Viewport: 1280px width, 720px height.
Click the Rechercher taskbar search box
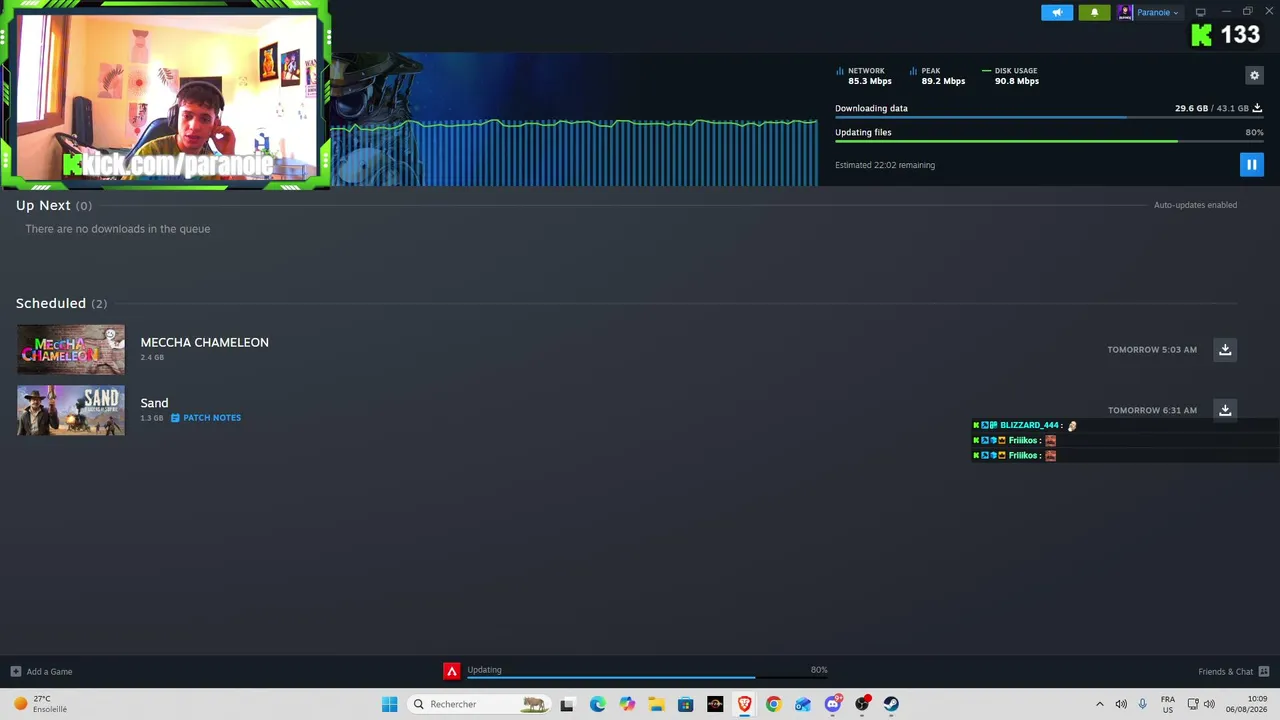pos(480,704)
